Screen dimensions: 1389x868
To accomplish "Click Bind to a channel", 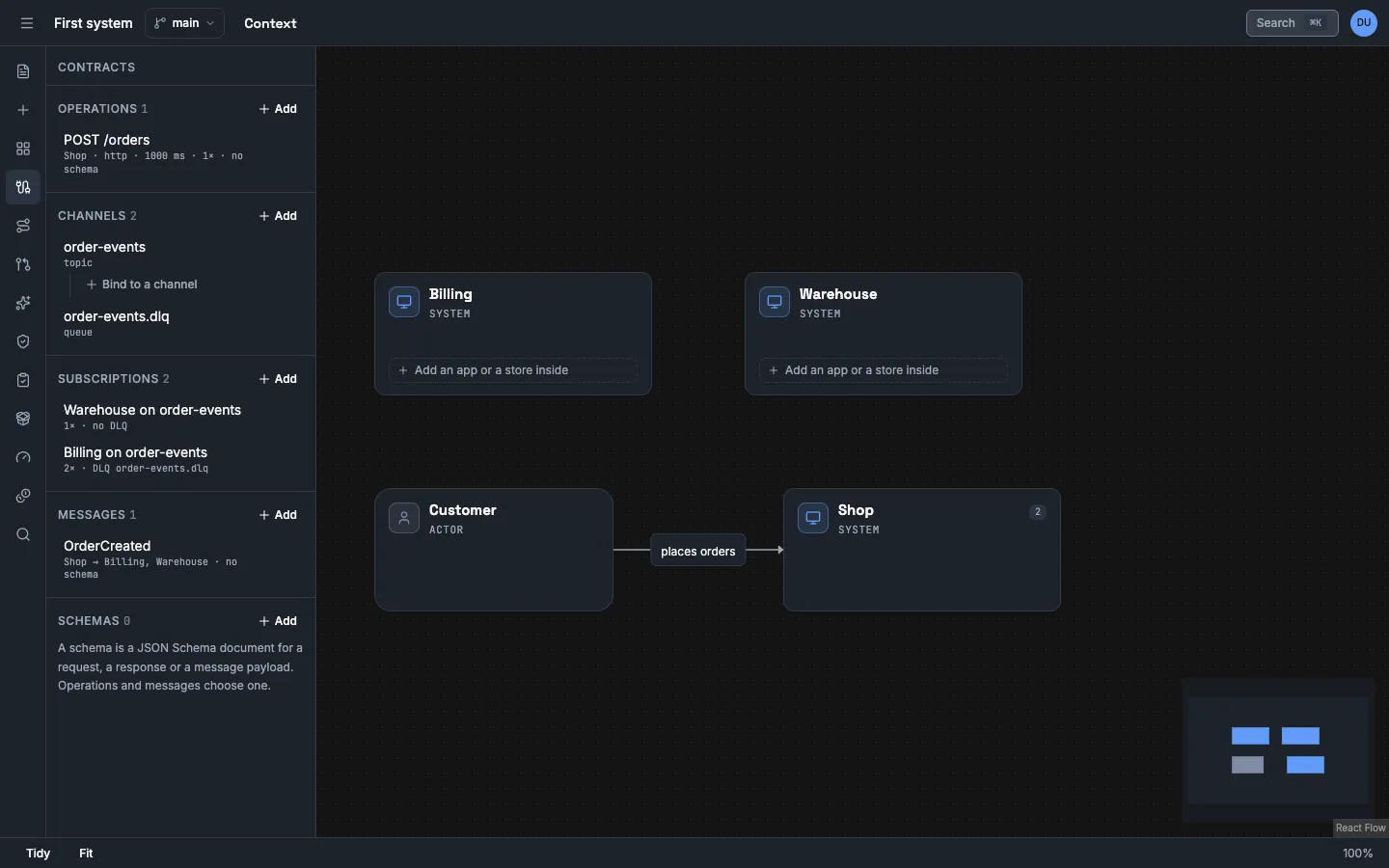I will point(142,285).
